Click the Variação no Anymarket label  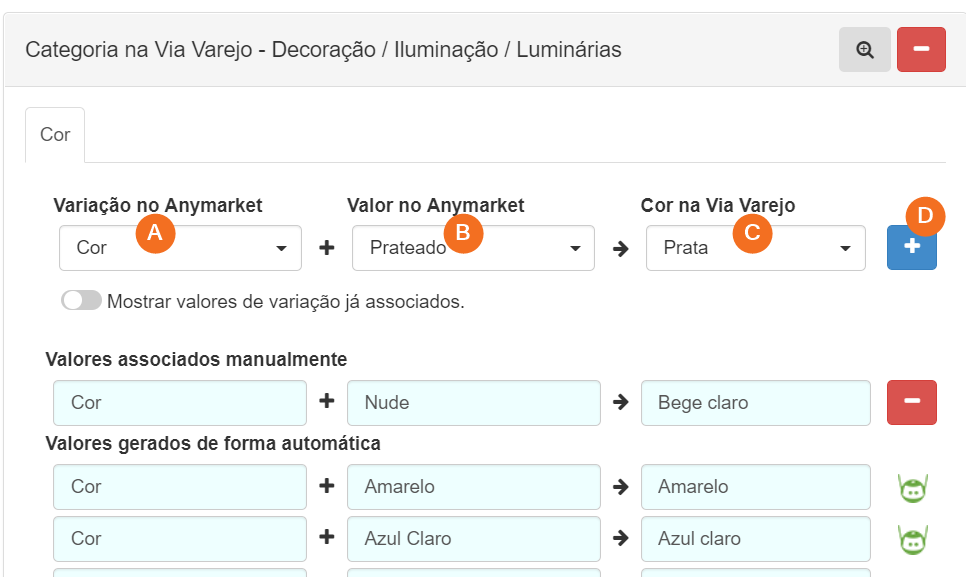[x=158, y=205]
